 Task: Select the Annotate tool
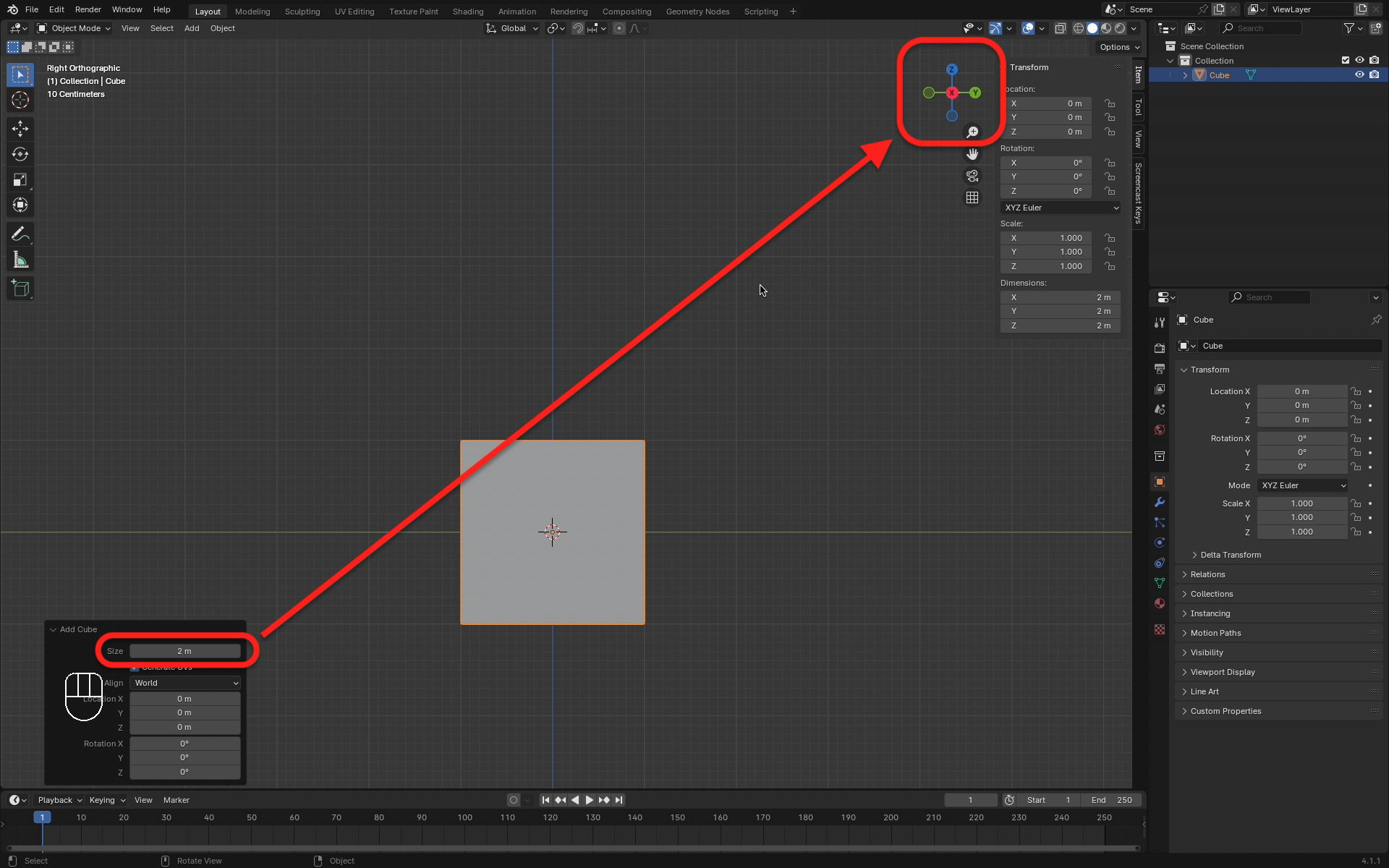20,234
